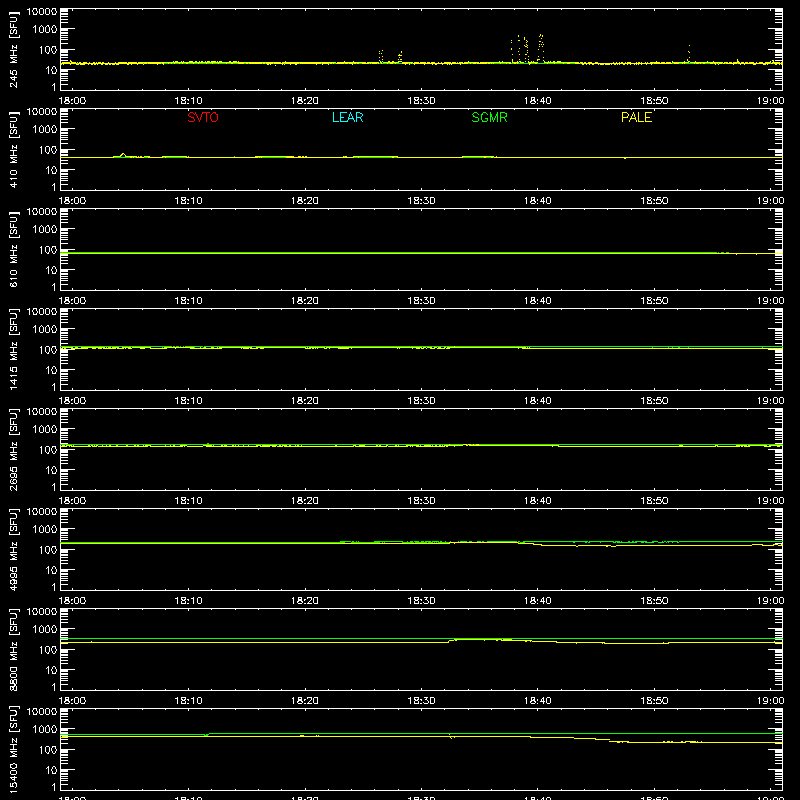Image resolution: width=800 pixels, height=800 pixels.
Task: Click 19:00 time label below 245 MHz plot
Action: point(770,101)
